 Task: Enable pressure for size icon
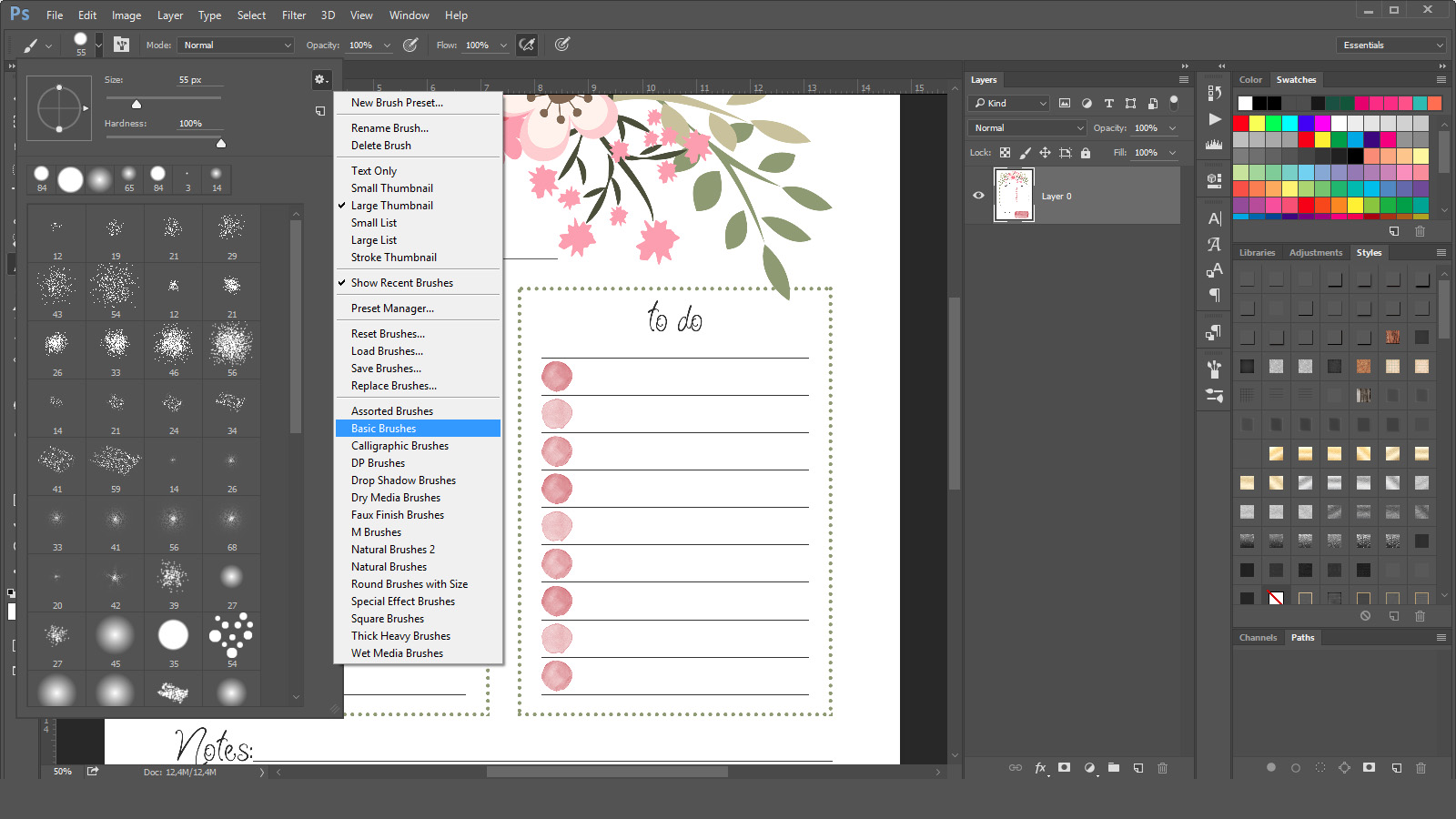[x=562, y=45]
